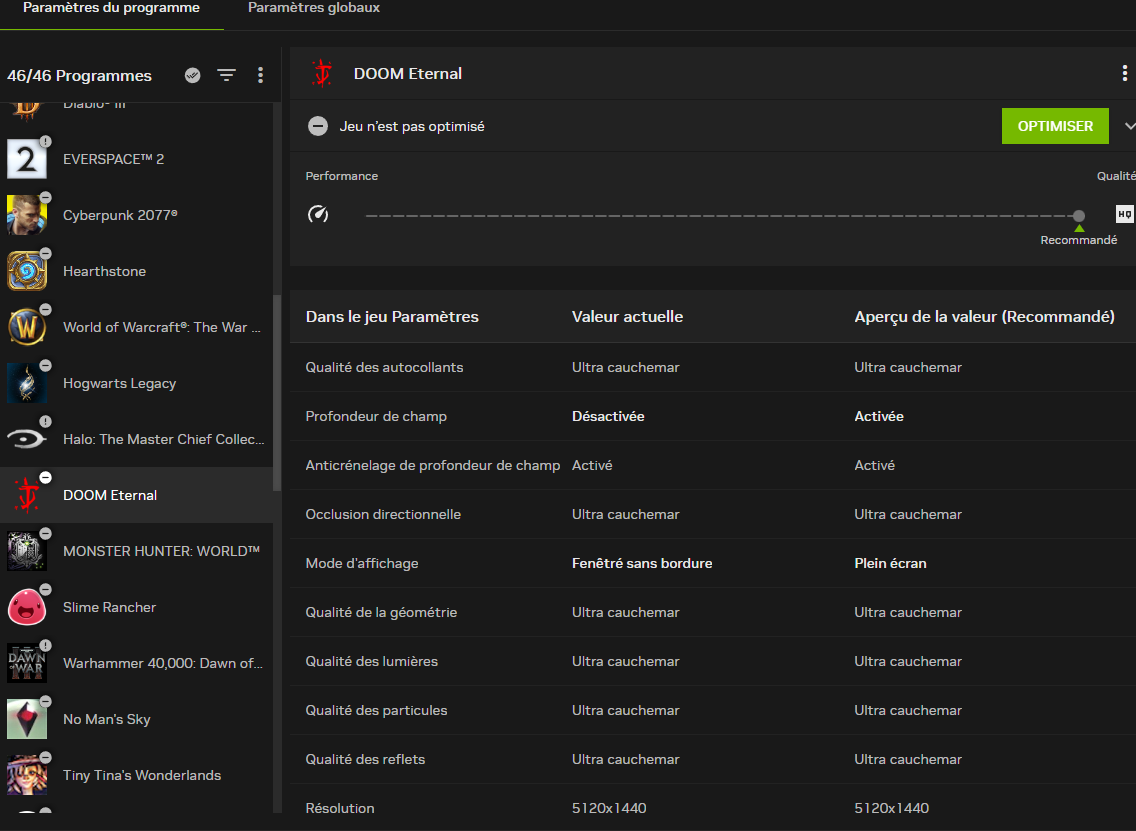Expand the chevron next to OPTIMISER button
Viewport: 1136px width, 831px height.
1129,126
